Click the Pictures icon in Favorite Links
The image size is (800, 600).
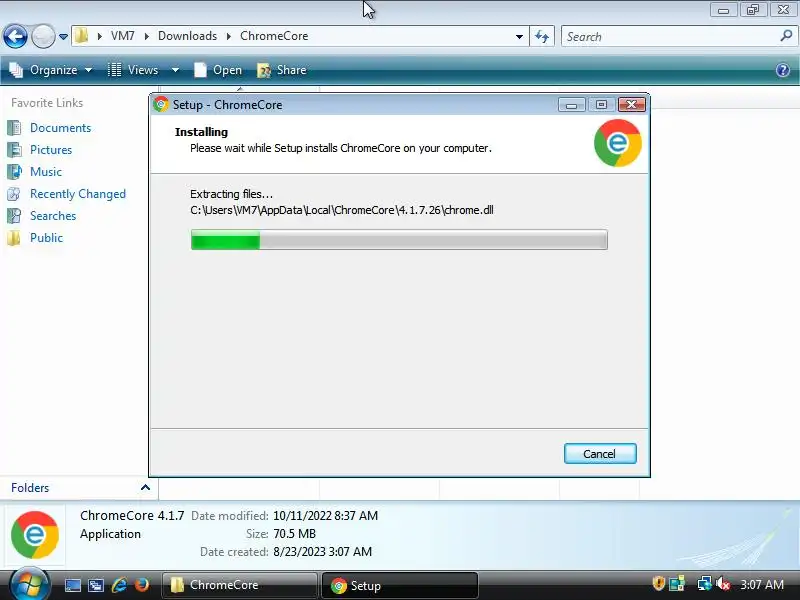coord(14,149)
